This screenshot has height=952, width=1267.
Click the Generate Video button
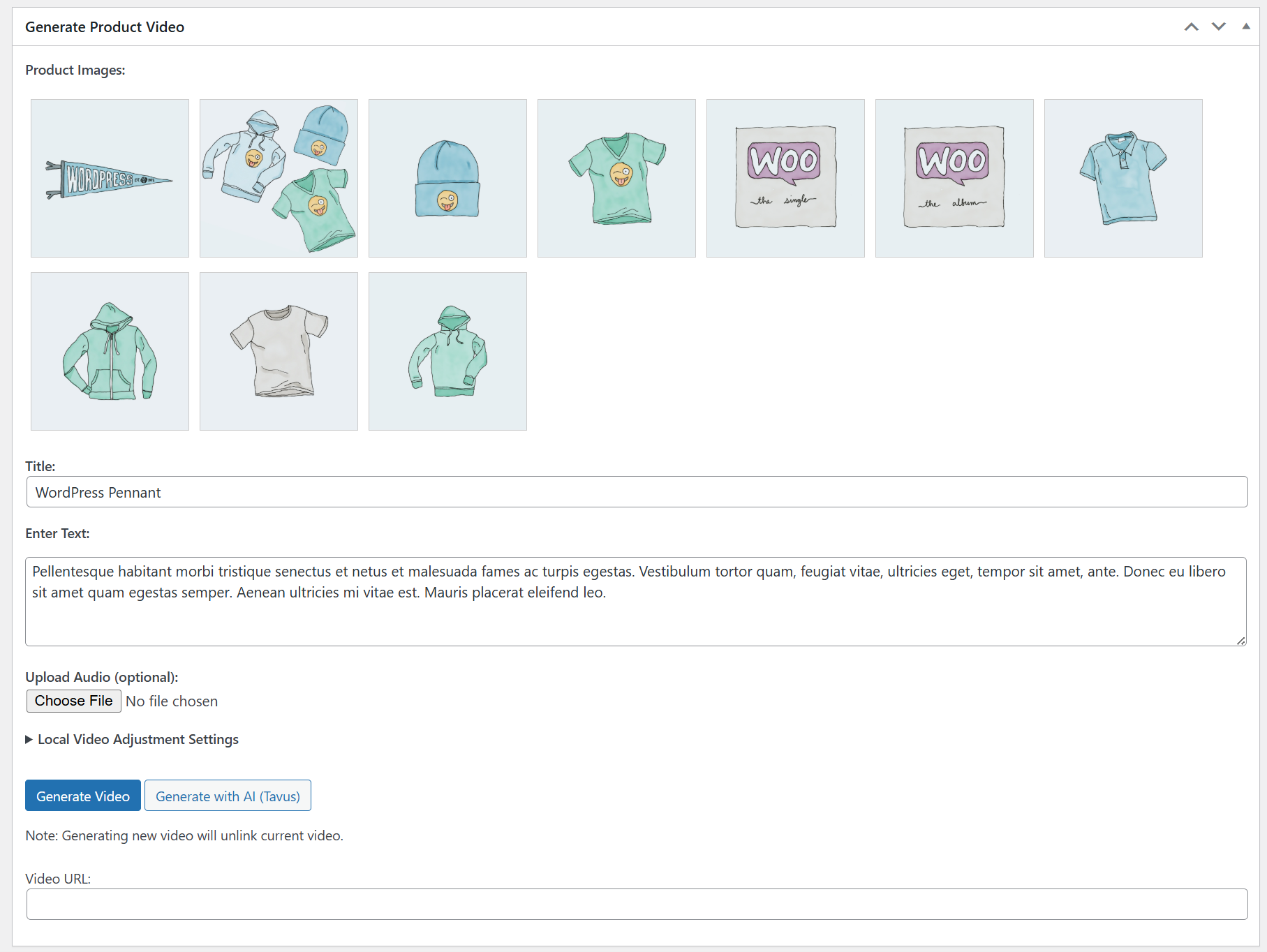click(82, 796)
